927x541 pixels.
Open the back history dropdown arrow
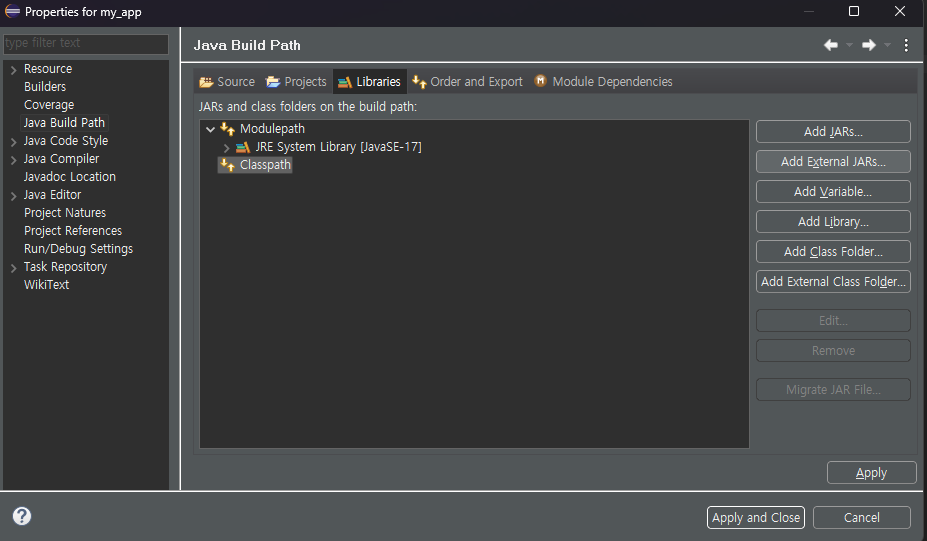click(850, 45)
